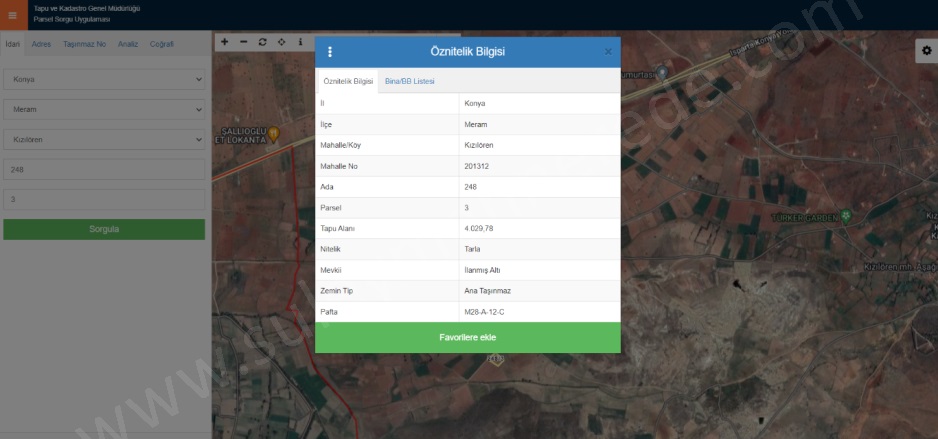Select the Adres tab
Viewport: 938px width, 439px height.
(x=42, y=44)
